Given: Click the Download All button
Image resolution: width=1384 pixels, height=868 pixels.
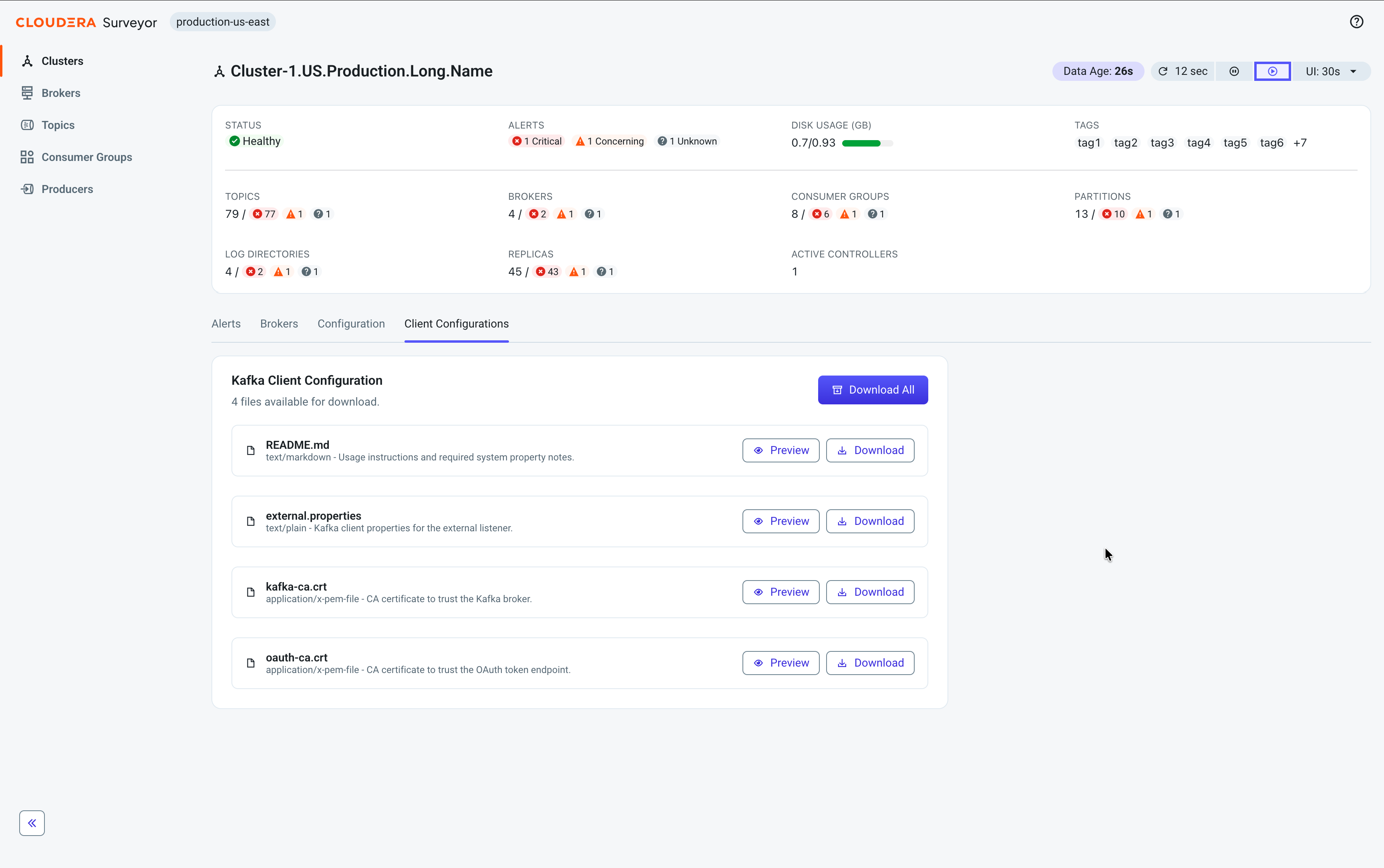Looking at the screenshot, I should [x=873, y=390].
